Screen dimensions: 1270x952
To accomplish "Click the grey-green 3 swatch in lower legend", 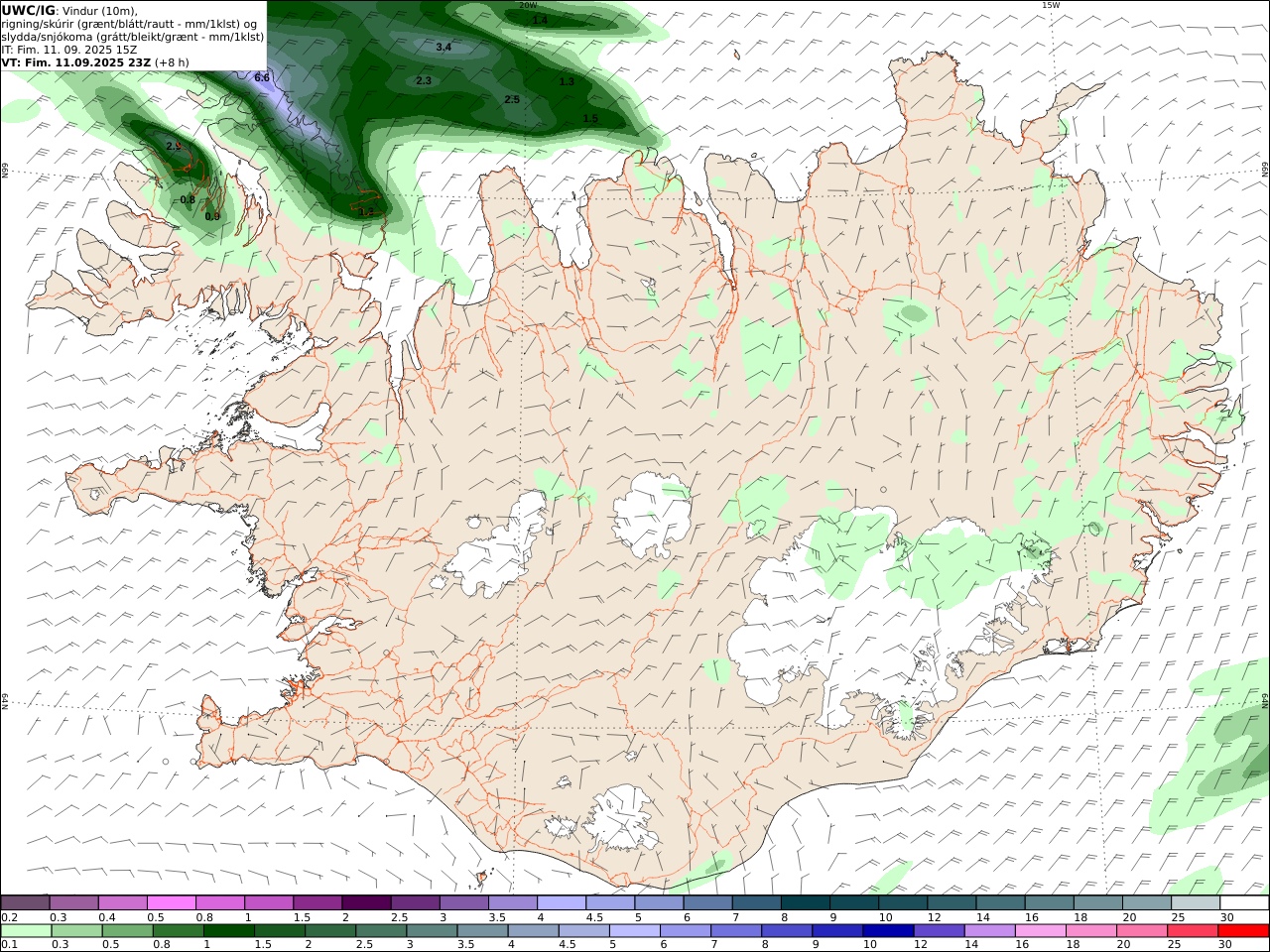I will 432,931.
